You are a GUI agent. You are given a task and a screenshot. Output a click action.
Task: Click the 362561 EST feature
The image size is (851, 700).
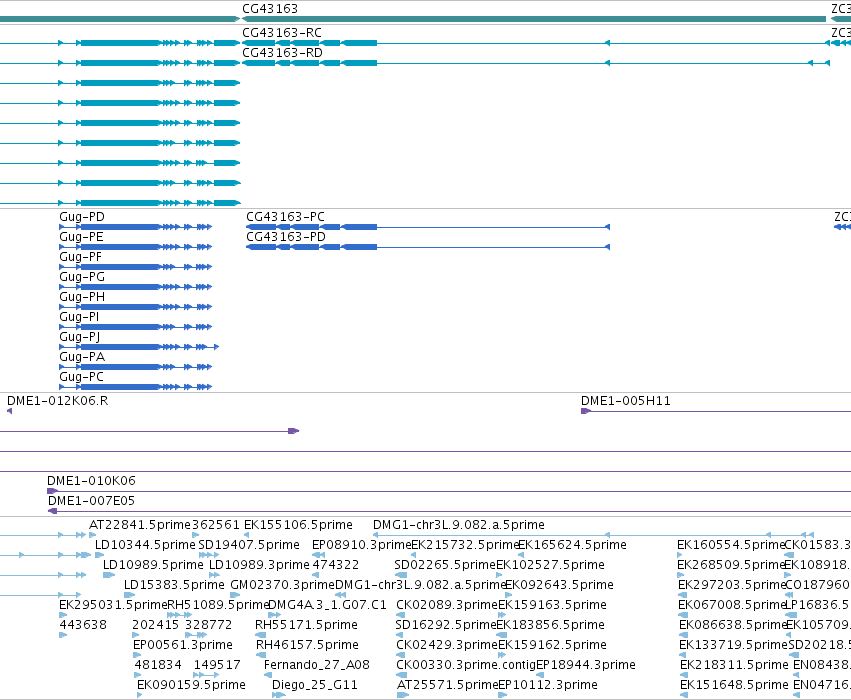click(196, 535)
